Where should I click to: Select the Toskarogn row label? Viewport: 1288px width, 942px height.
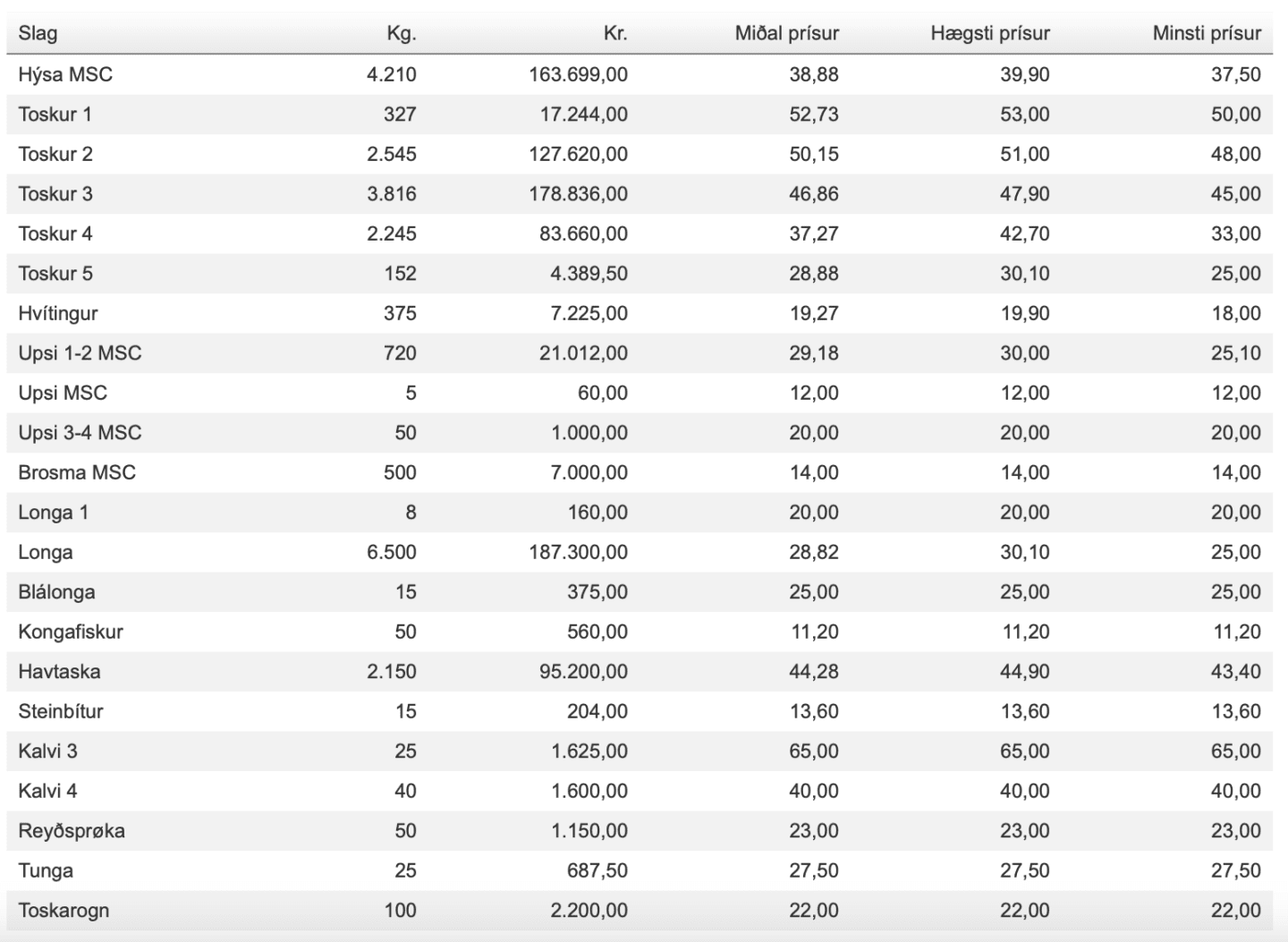pos(64,911)
